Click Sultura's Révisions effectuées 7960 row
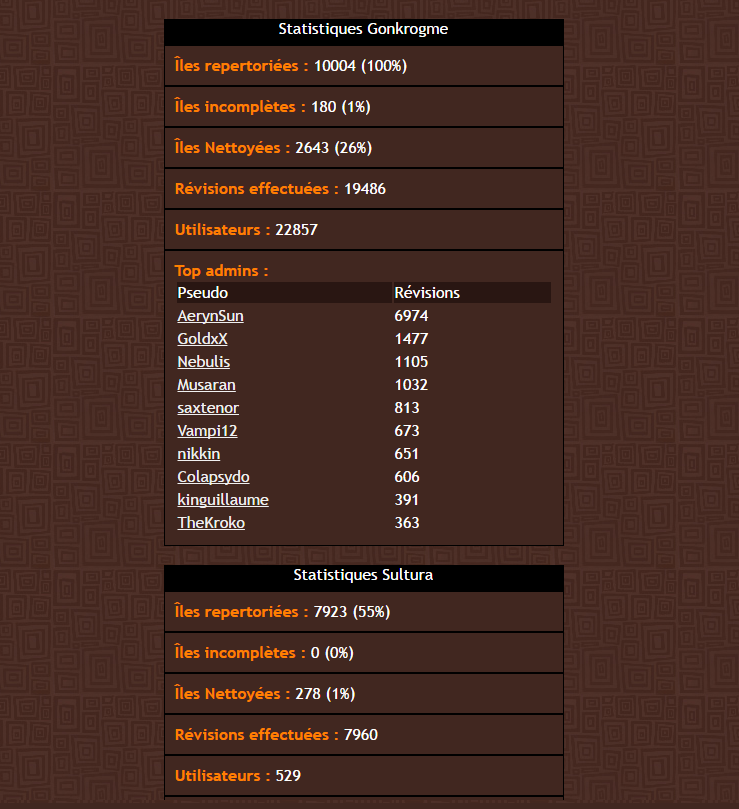 [363, 735]
